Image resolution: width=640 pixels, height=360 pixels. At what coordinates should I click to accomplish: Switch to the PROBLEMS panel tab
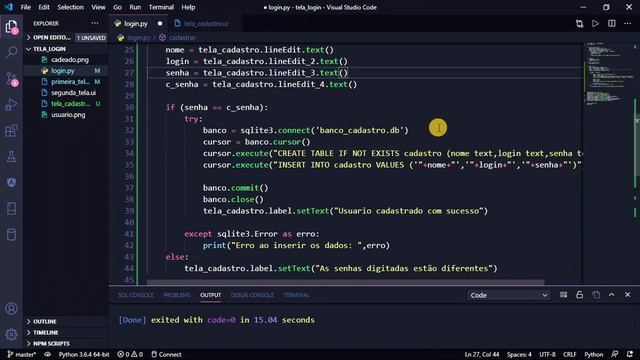pyautogui.click(x=177, y=295)
